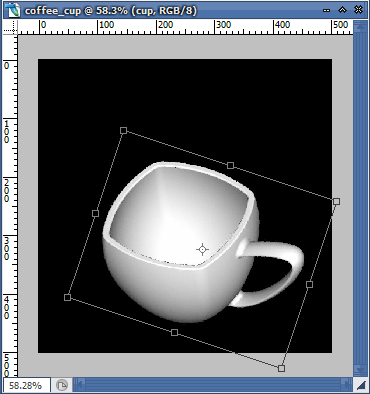Click the bottommost corner handle of the transform box

coord(281,368)
